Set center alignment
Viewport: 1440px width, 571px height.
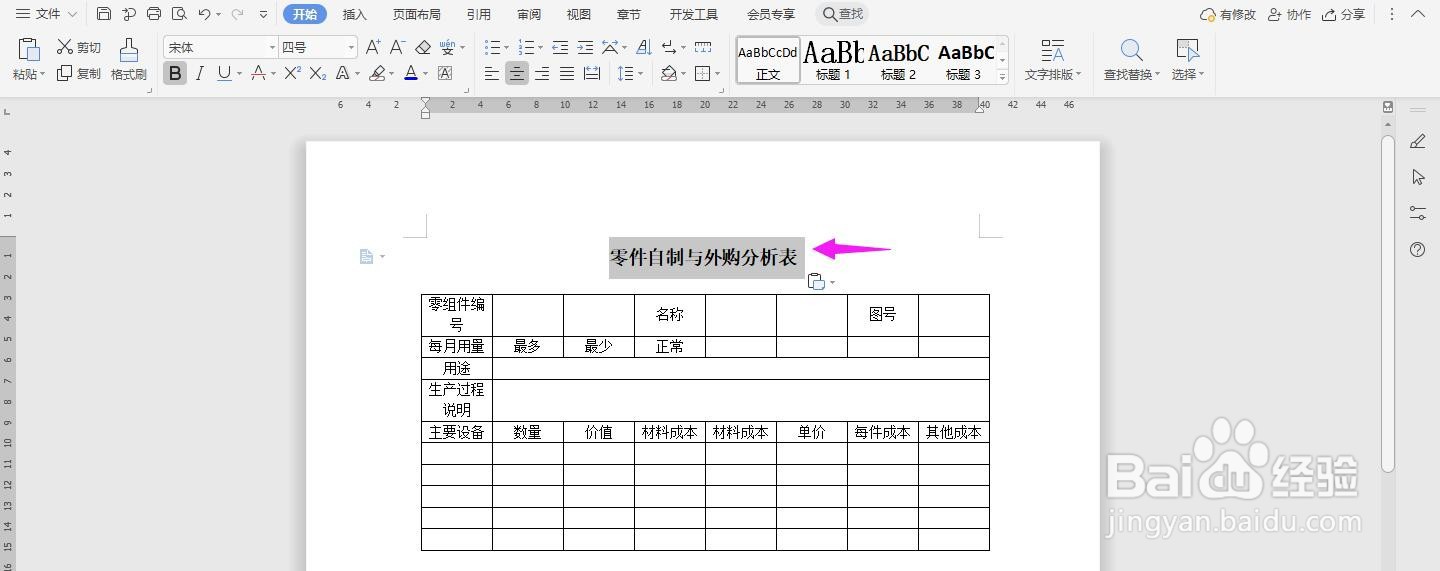(517, 73)
